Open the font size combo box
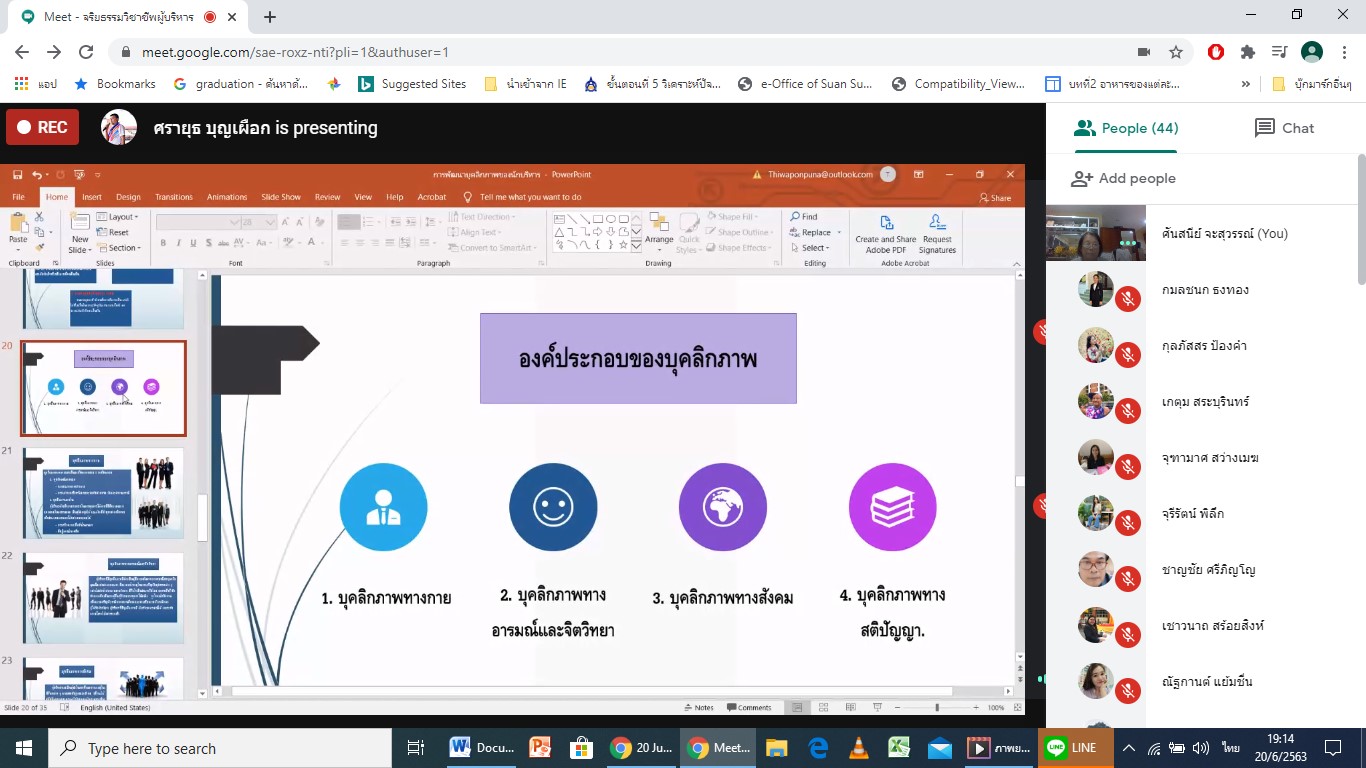The height and width of the screenshot is (768, 1366). pos(259,222)
